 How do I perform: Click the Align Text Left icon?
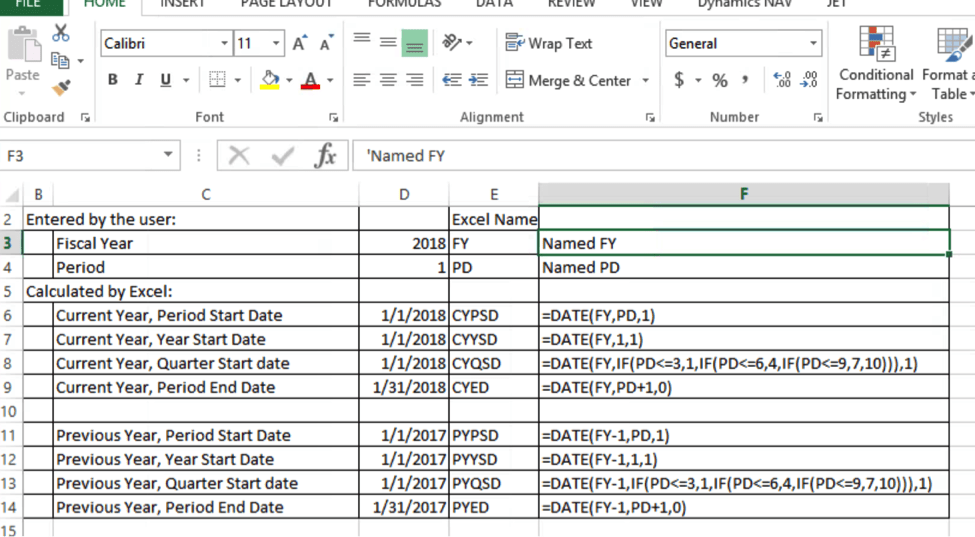pyautogui.click(x=361, y=80)
